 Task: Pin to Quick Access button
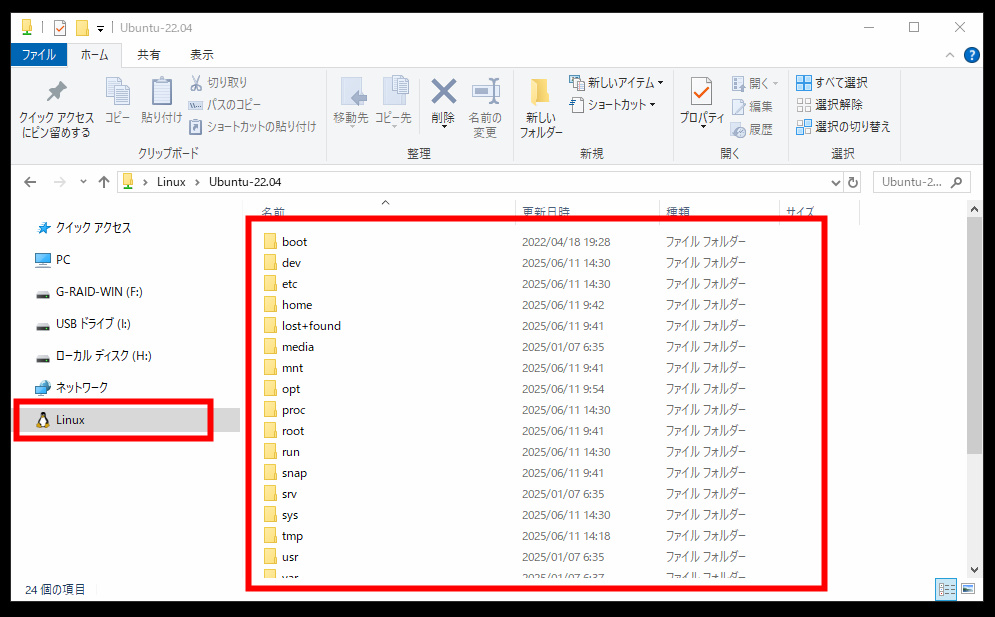pyautogui.click(x=56, y=109)
